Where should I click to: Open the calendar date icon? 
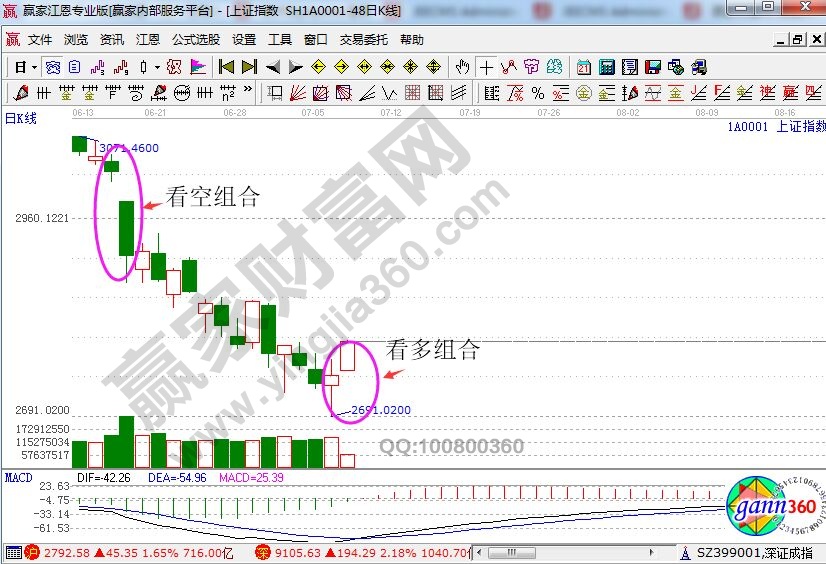pos(584,67)
